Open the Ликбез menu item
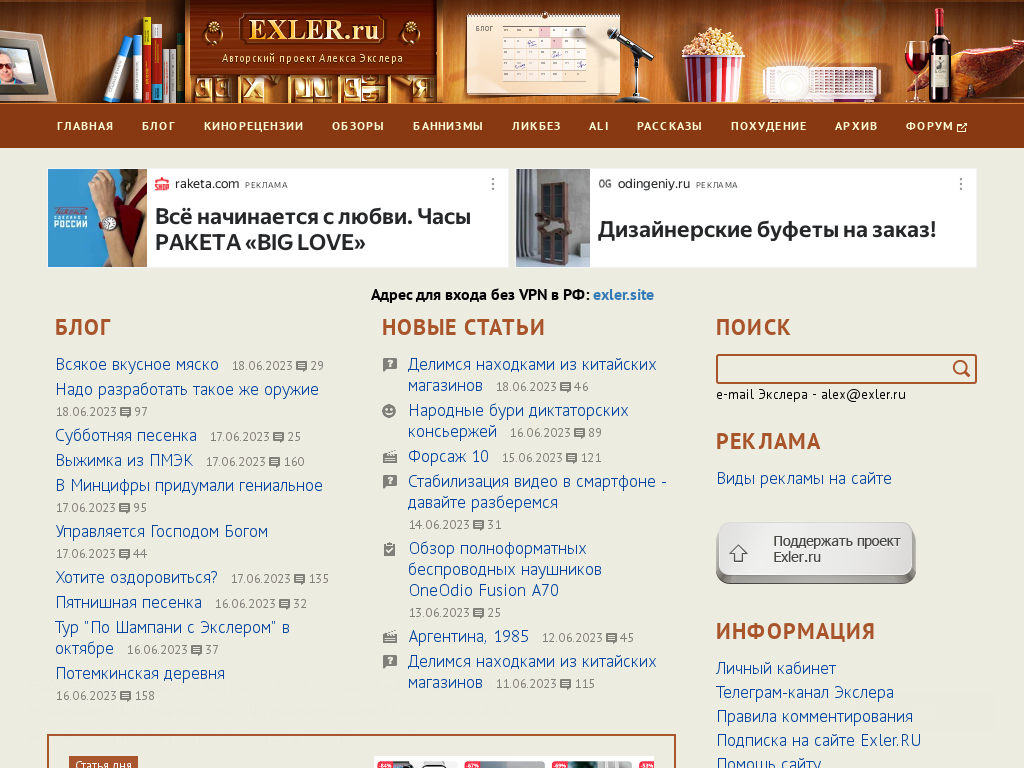The image size is (1024, 768). point(536,126)
